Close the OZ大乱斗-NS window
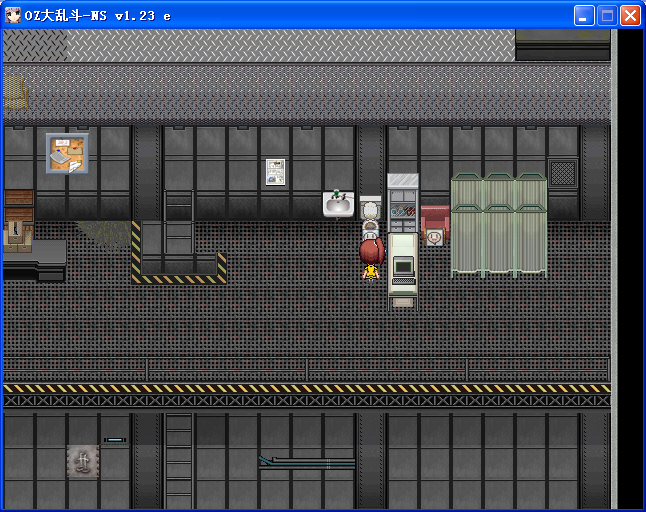Image resolution: width=646 pixels, height=512 pixels. [x=630, y=16]
